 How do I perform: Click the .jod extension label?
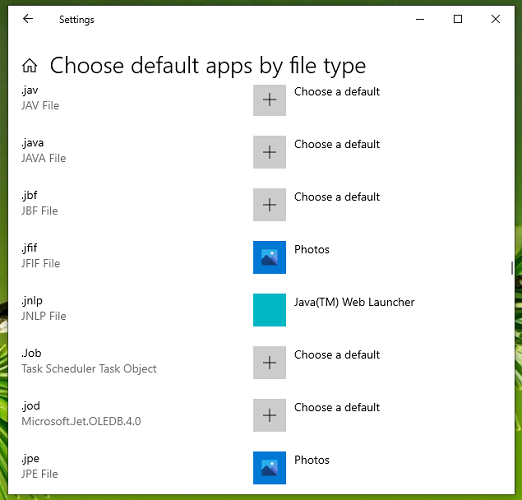pyautogui.click(x=31, y=406)
